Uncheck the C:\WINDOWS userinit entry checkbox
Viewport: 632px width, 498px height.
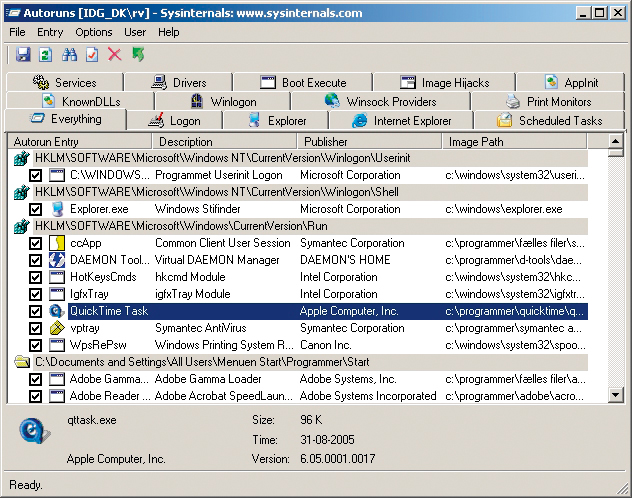(x=35, y=175)
